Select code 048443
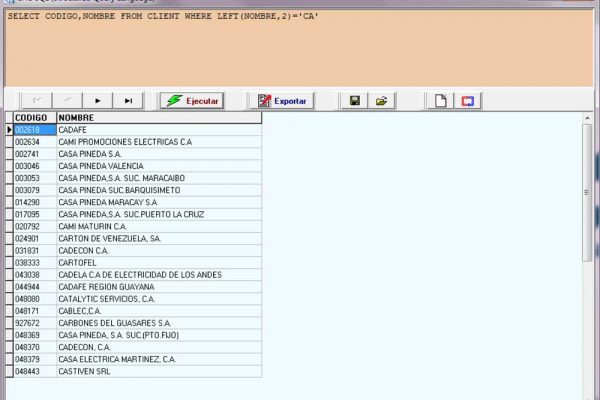The height and width of the screenshot is (400, 600). tap(35, 371)
